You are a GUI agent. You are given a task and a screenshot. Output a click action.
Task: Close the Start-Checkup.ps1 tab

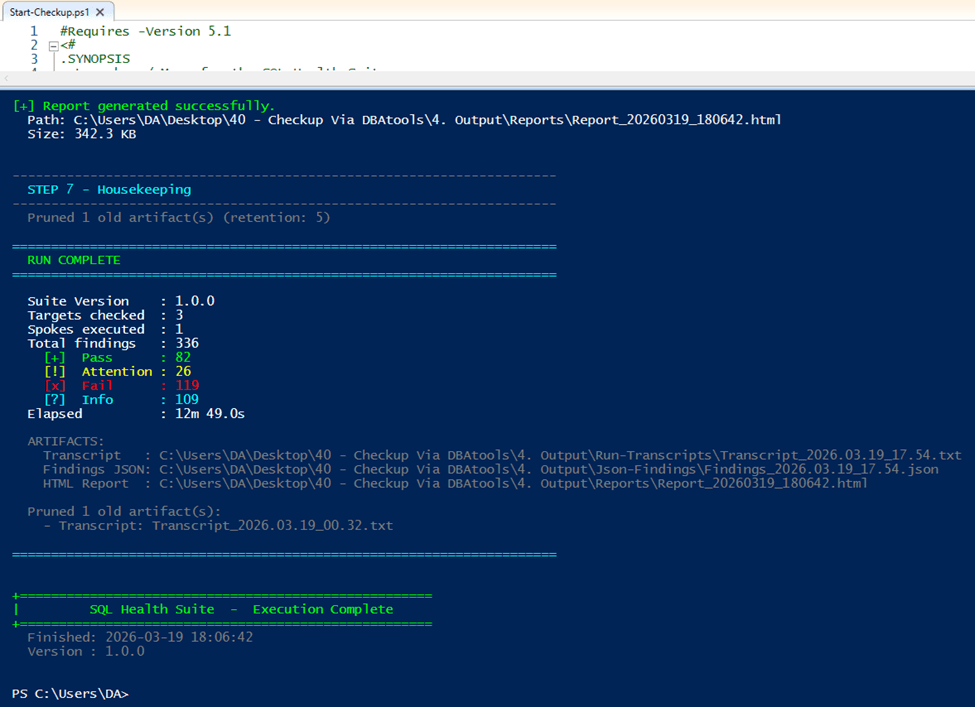[100, 12]
